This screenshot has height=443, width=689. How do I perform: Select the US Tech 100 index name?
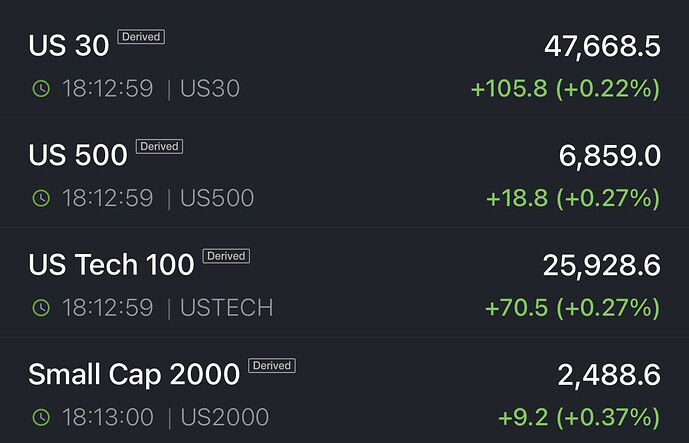pyautogui.click(x=111, y=265)
